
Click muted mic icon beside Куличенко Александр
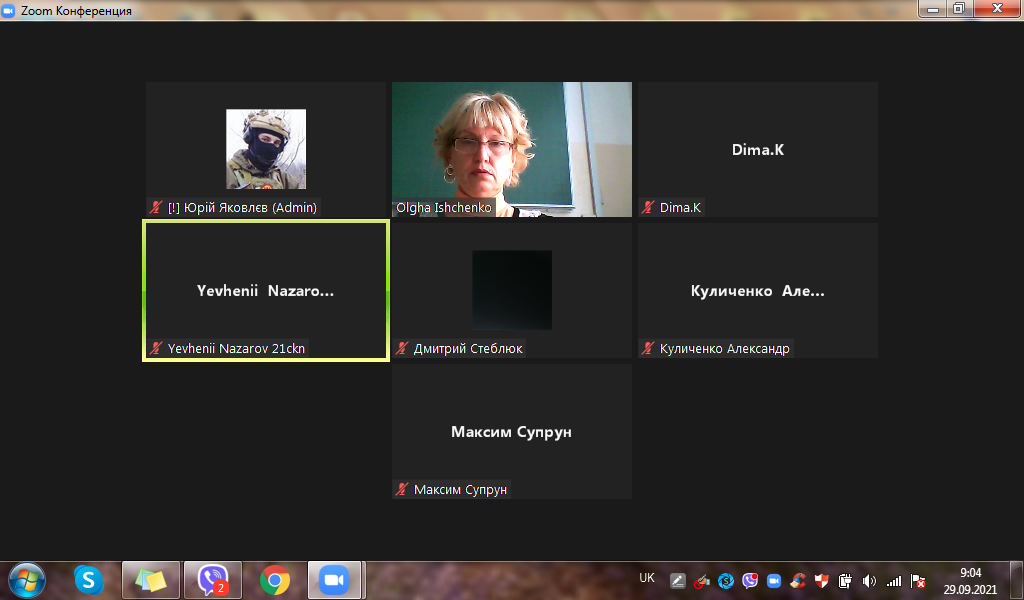(x=648, y=349)
